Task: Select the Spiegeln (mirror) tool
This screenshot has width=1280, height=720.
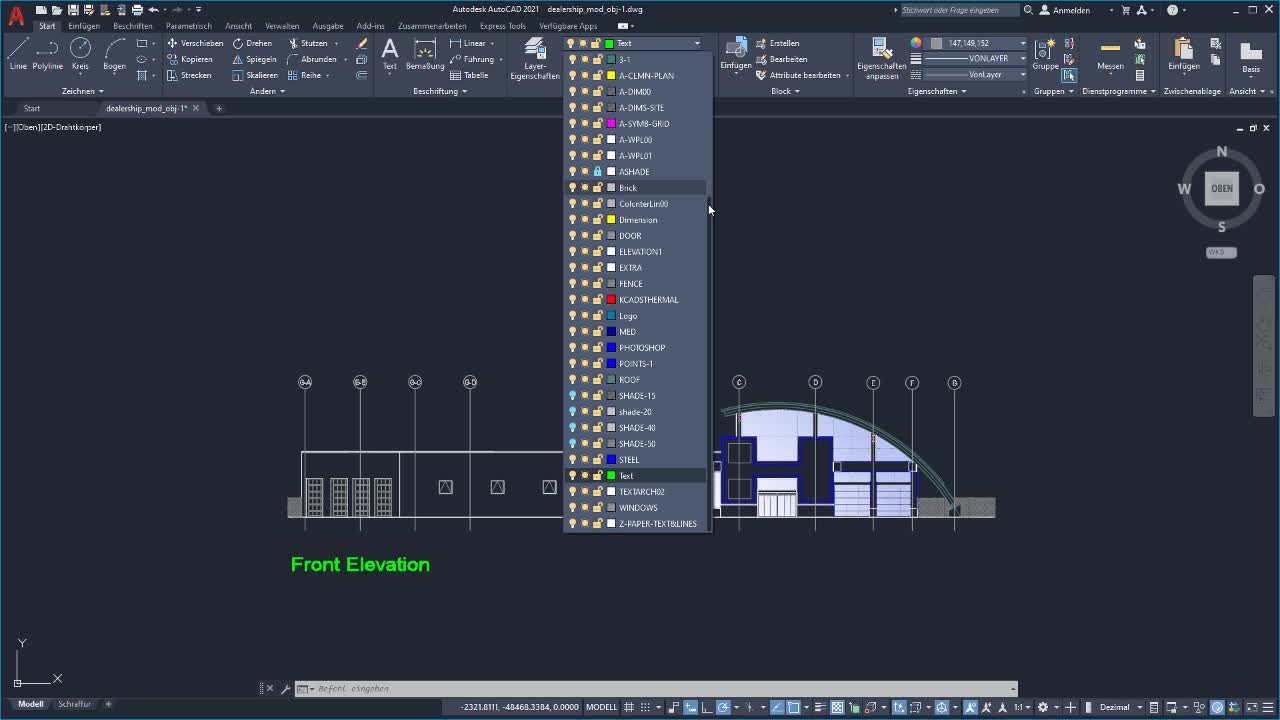Action: coord(258,59)
